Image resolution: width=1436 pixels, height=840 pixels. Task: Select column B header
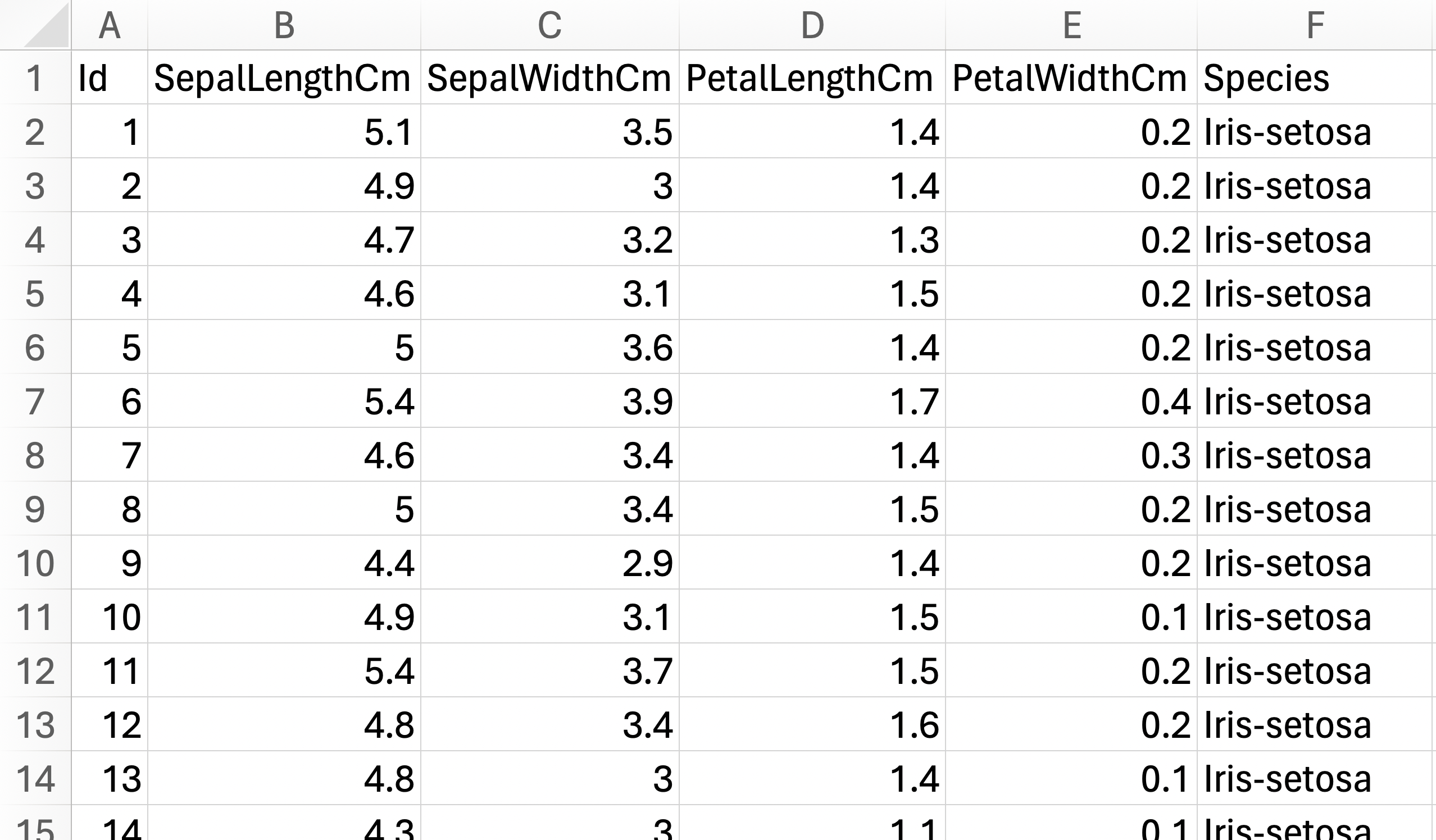(x=284, y=25)
